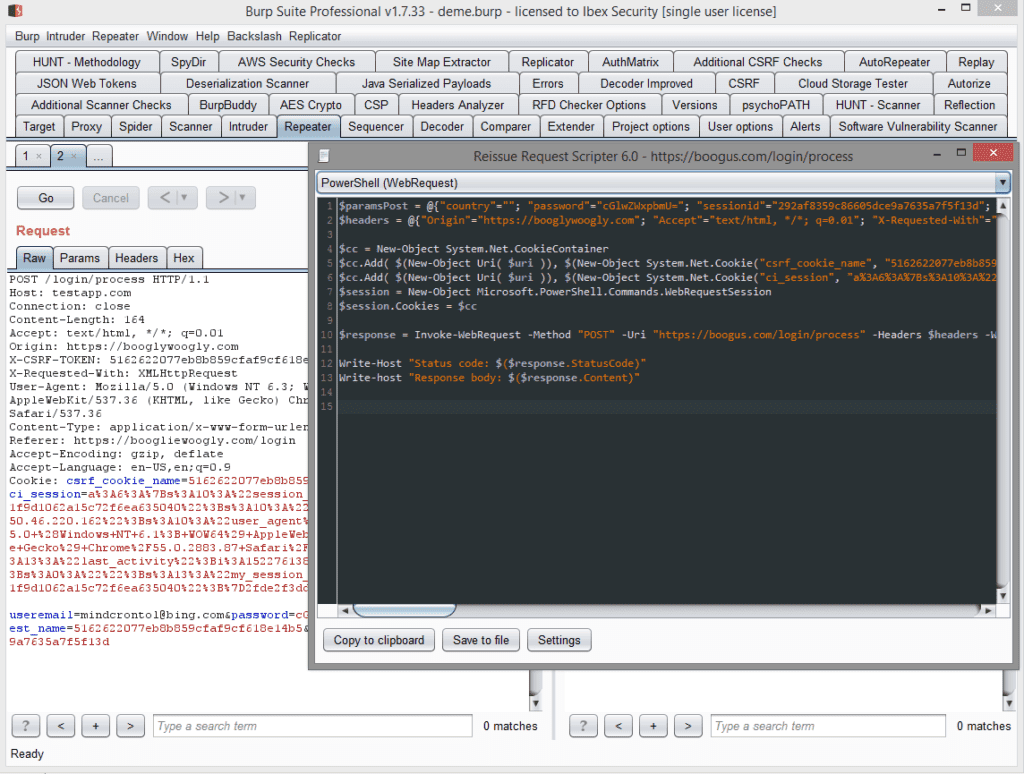Click the plus button in request search bar

95,726
